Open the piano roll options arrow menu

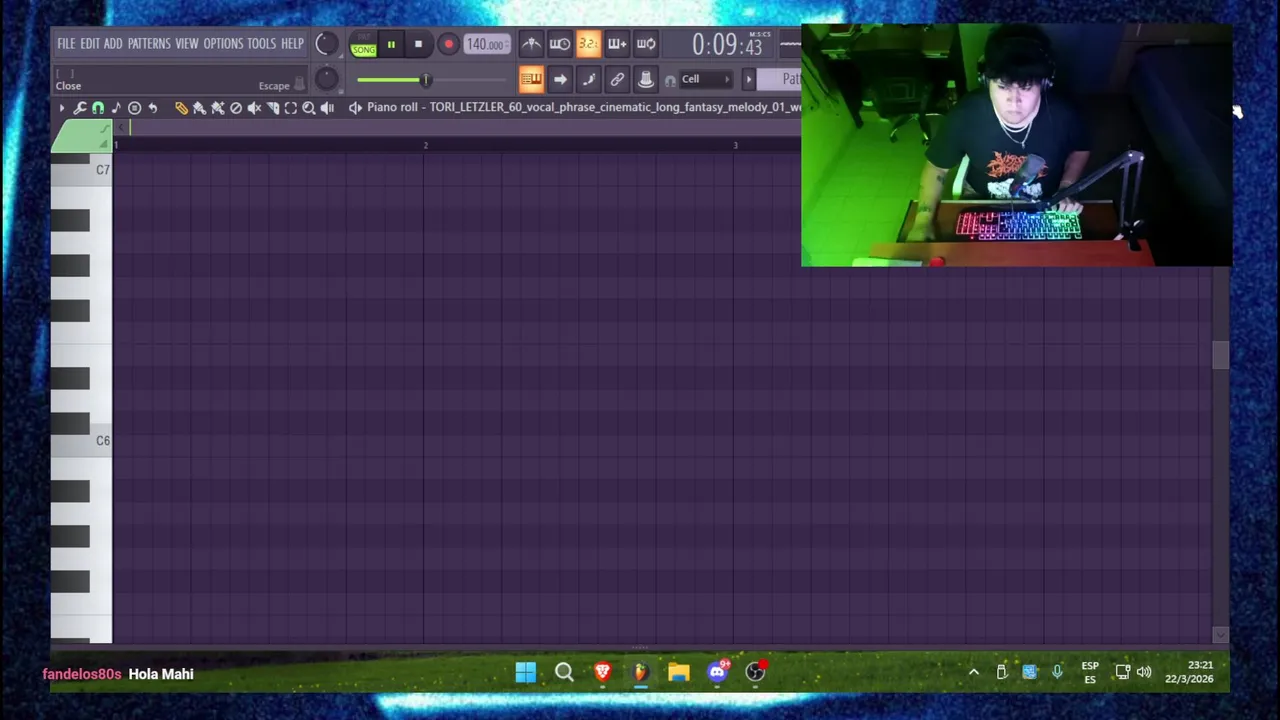[61, 108]
